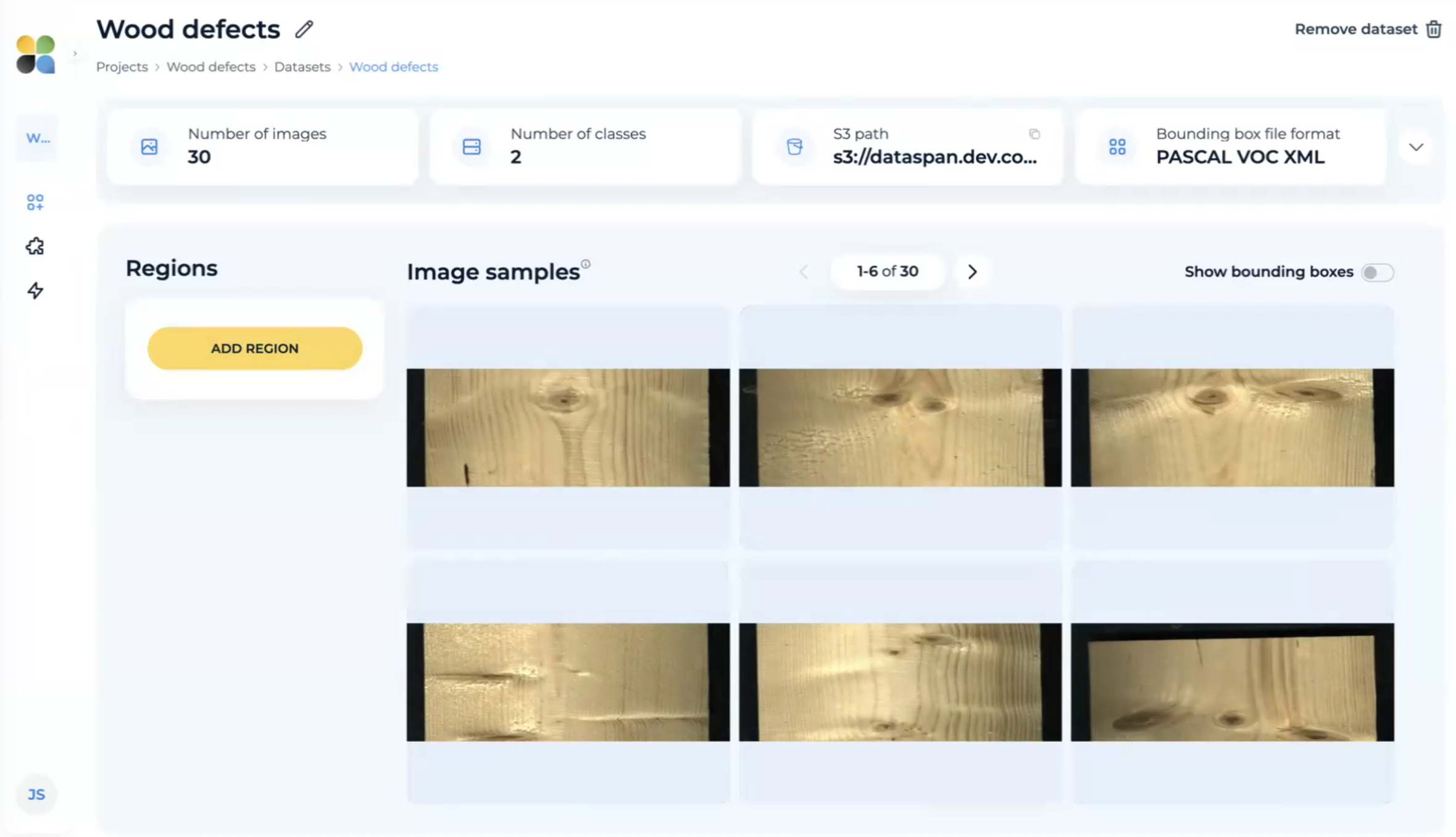Expand the sidebar using the small arrow
Image resolution: width=1456 pixels, height=837 pixels.
pos(75,54)
